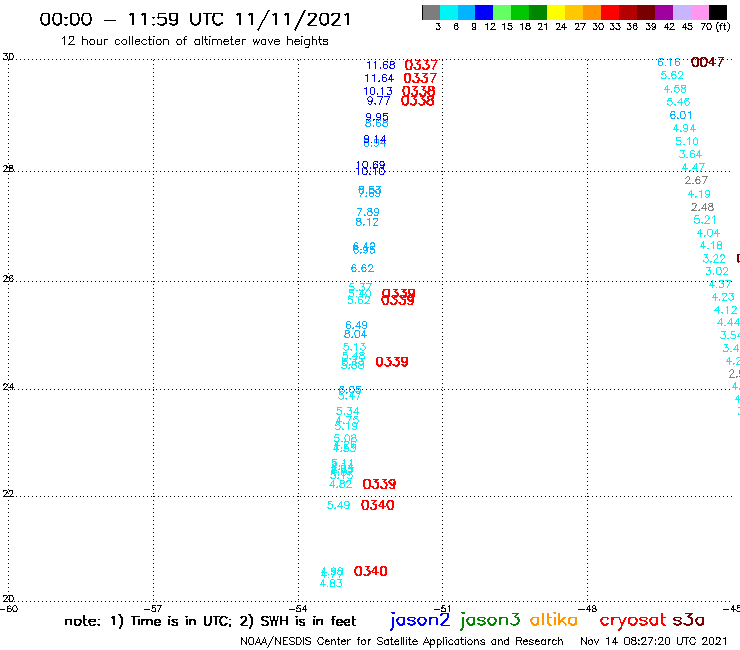Click the longitude axis label -48
Viewport: 740px width, 650px height.
pyautogui.click(x=588, y=609)
